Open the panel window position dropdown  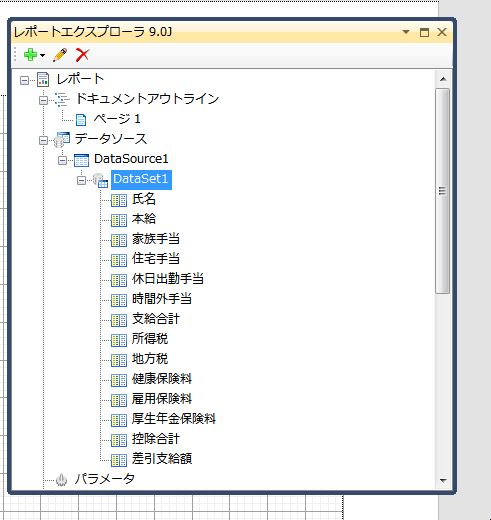(x=406, y=32)
